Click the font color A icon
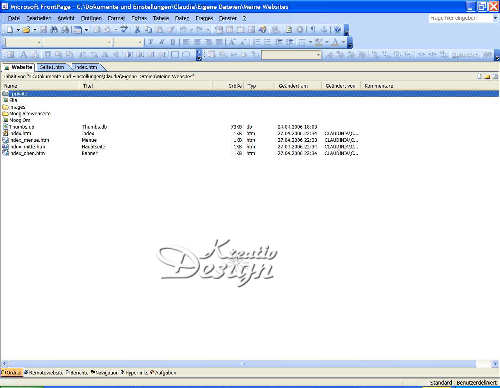 click(x=335, y=42)
